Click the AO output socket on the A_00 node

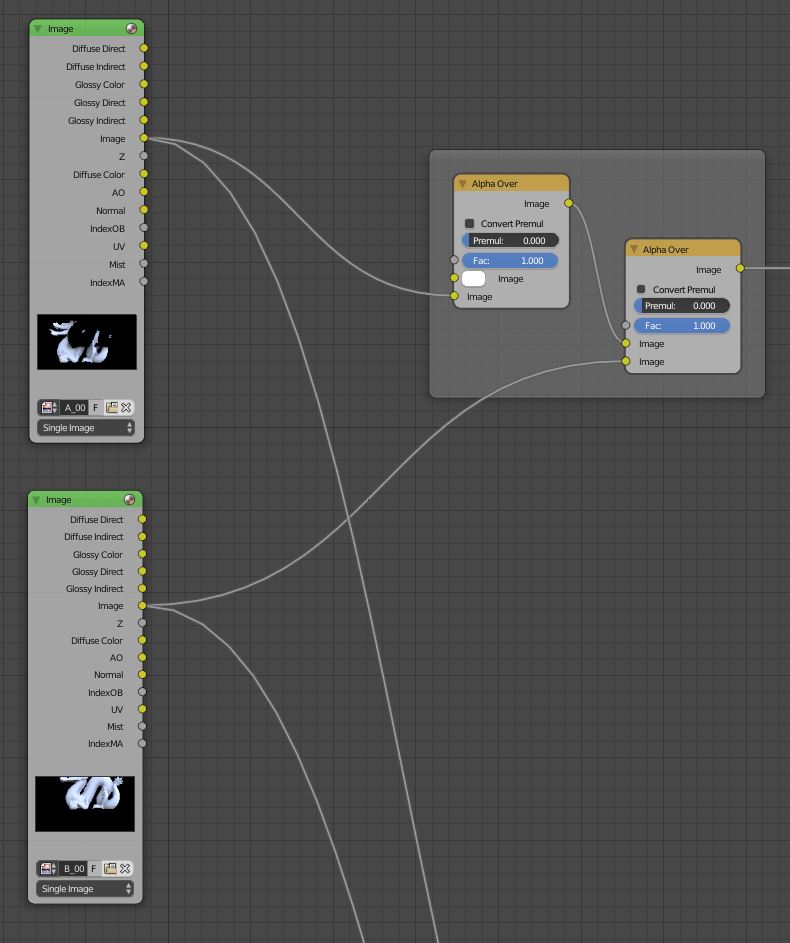point(144,192)
